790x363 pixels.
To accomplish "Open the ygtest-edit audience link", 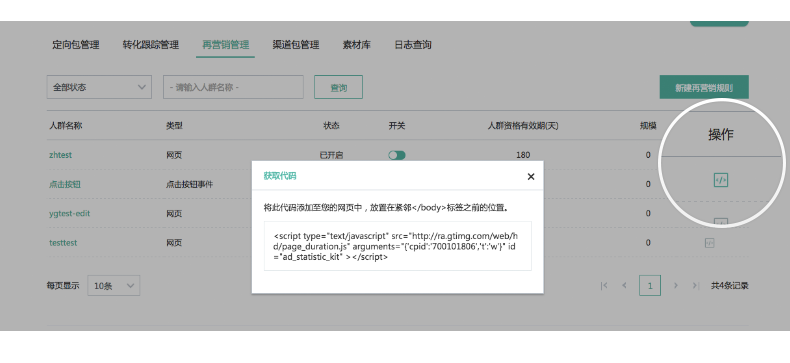I will [70, 214].
